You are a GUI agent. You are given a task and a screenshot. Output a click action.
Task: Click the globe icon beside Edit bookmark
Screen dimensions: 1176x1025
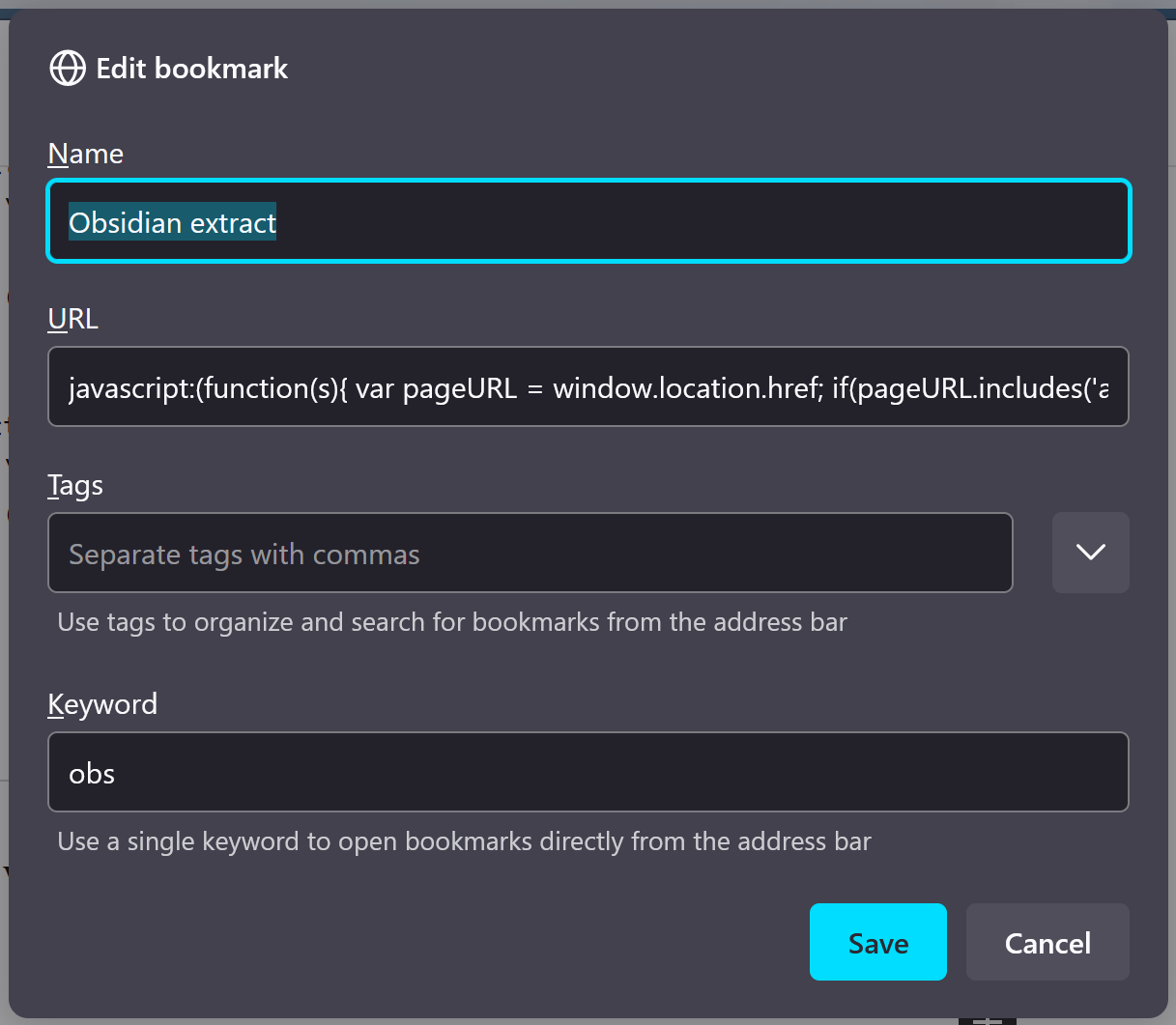click(68, 69)
